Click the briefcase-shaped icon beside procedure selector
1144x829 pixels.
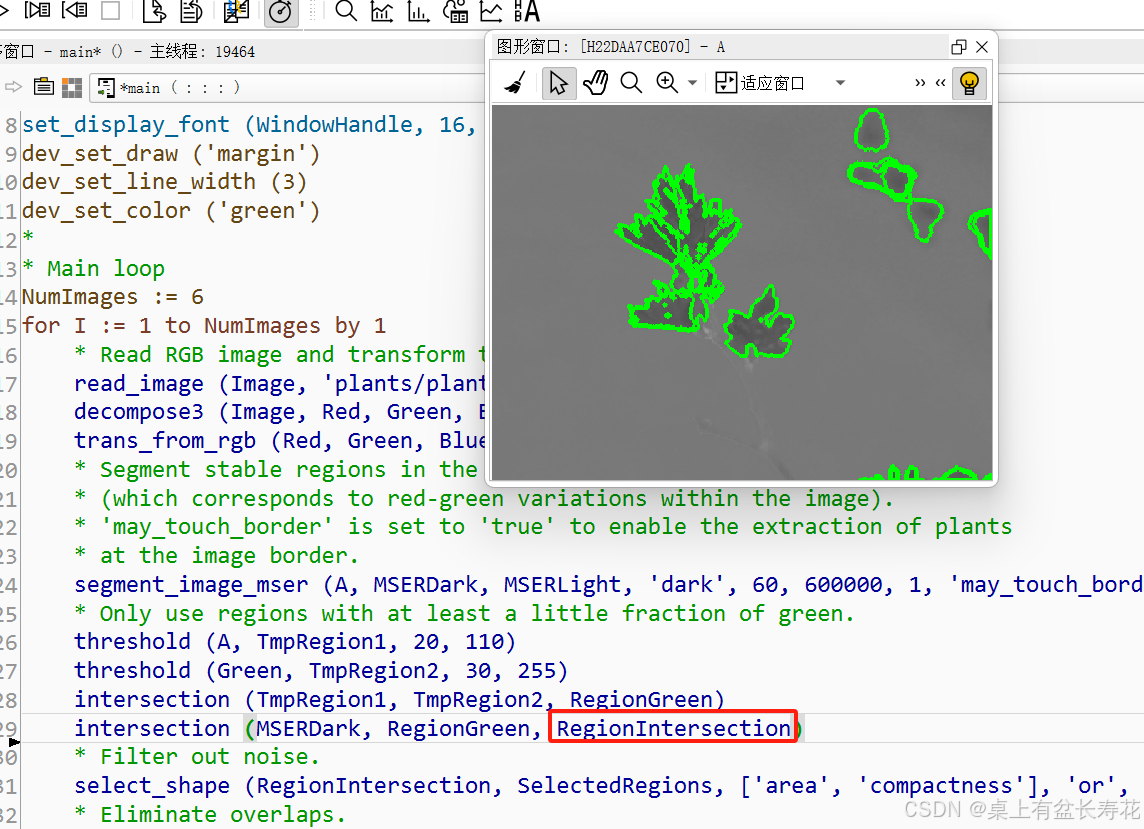point(44,88)
